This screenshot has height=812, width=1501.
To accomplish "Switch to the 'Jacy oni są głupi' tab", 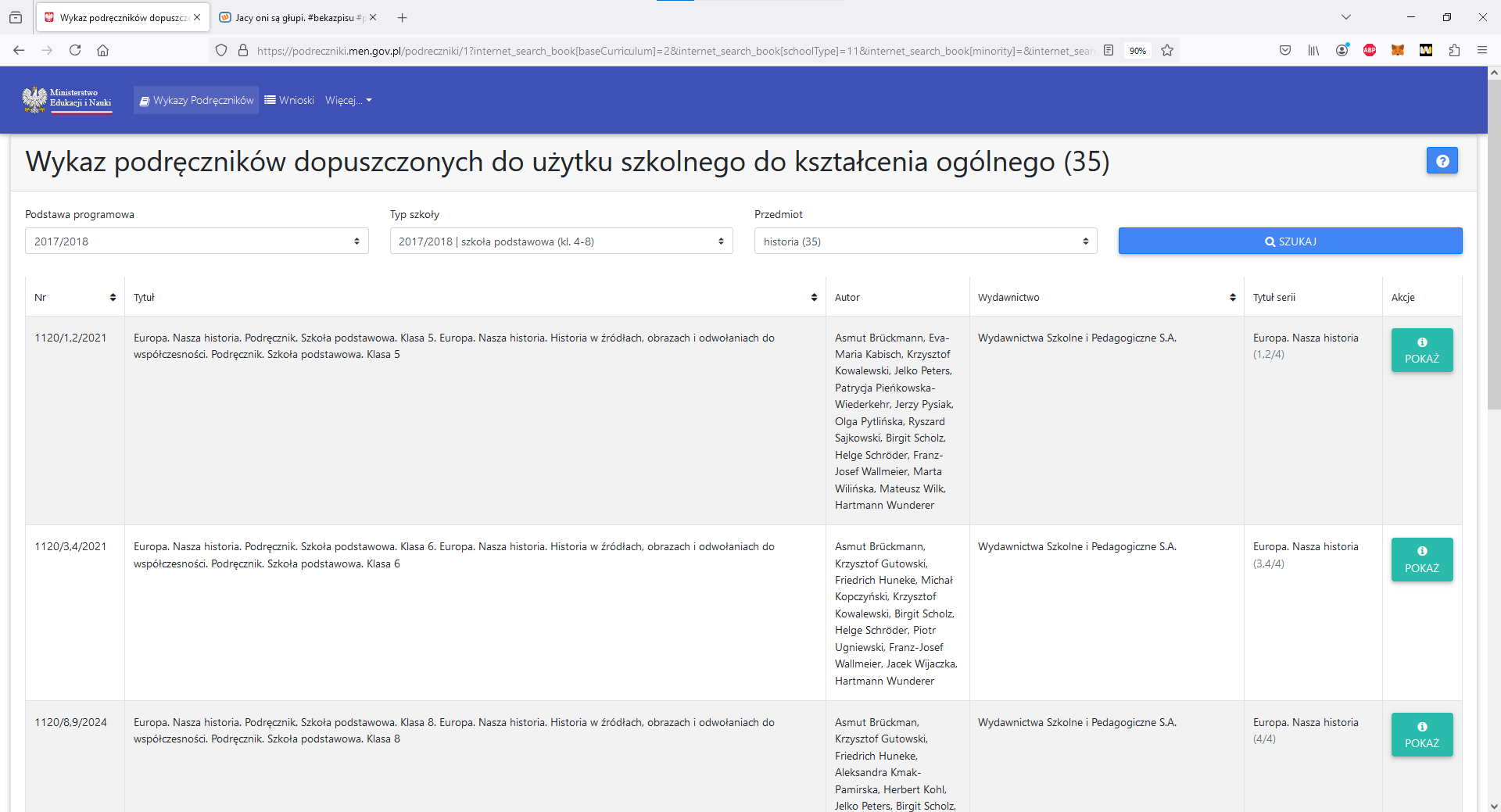I will coord(296,17).
